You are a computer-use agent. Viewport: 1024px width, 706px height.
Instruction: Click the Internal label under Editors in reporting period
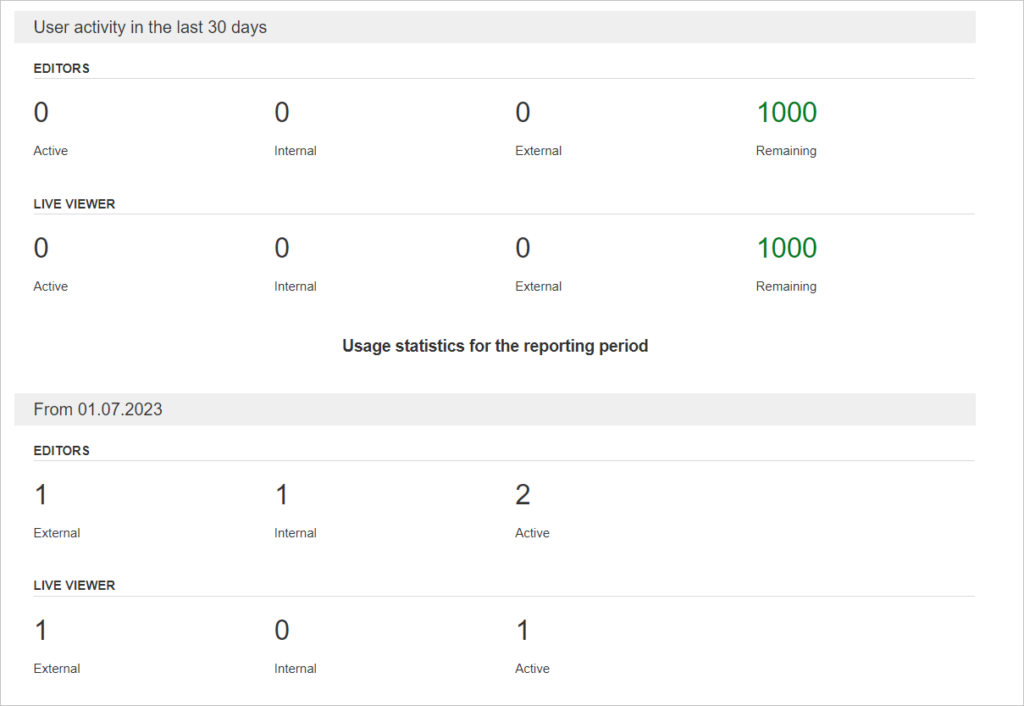[x=295, y=533]
